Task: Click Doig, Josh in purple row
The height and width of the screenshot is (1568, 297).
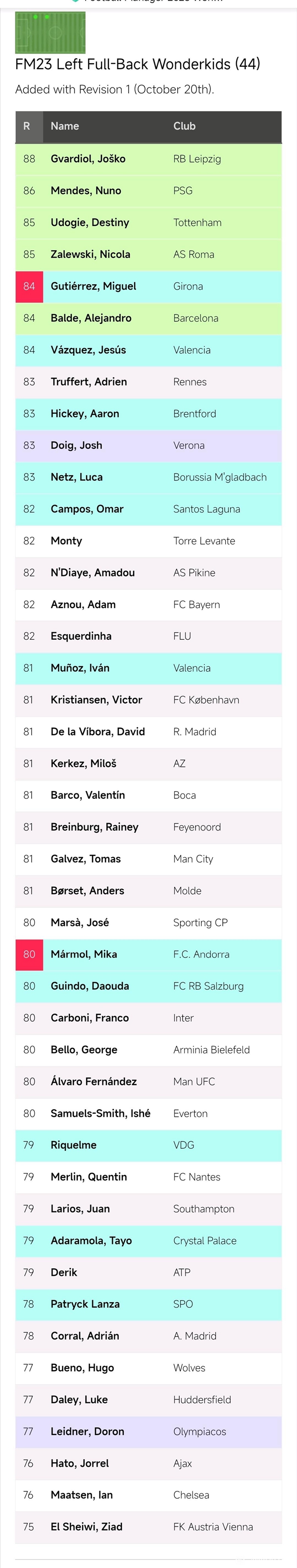Action: (x=76, y=445)
